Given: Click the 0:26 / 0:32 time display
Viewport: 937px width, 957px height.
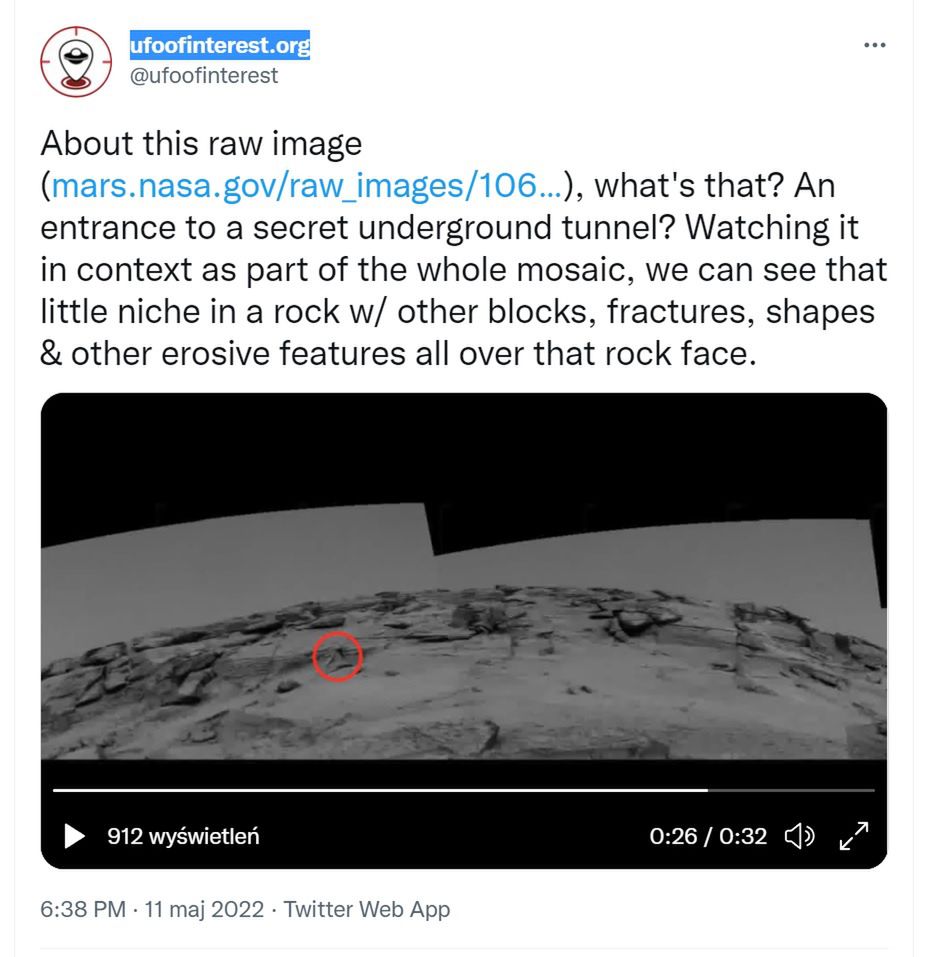Looking at the screenshot, I should tap(708, 836).
